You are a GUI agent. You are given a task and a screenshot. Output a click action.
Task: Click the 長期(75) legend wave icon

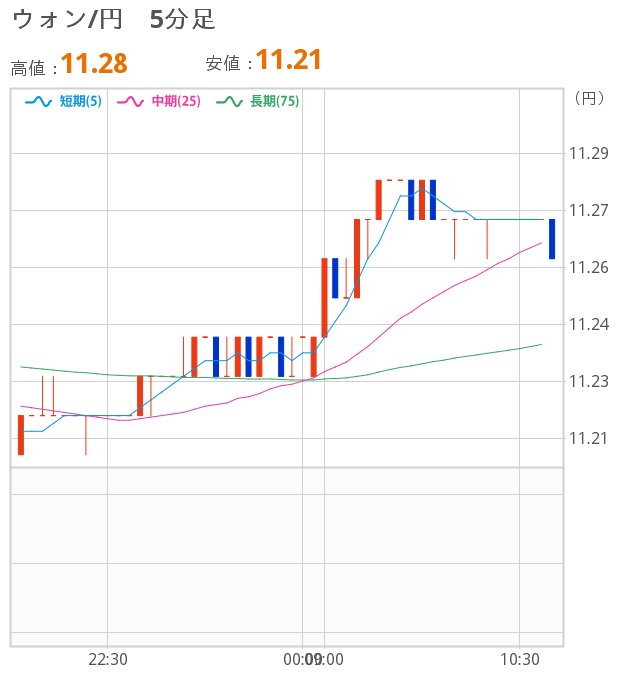[x=229, y=102]
